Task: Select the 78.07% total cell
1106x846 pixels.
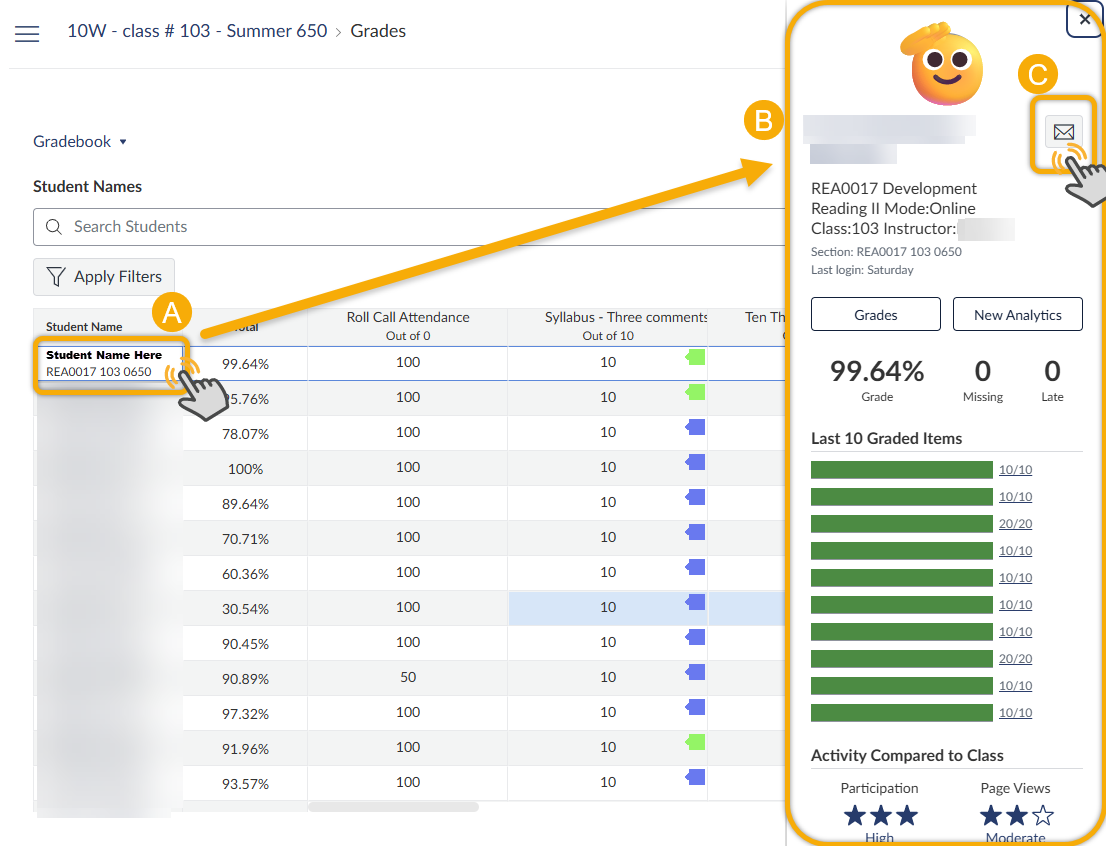Action: click(245, 434)
